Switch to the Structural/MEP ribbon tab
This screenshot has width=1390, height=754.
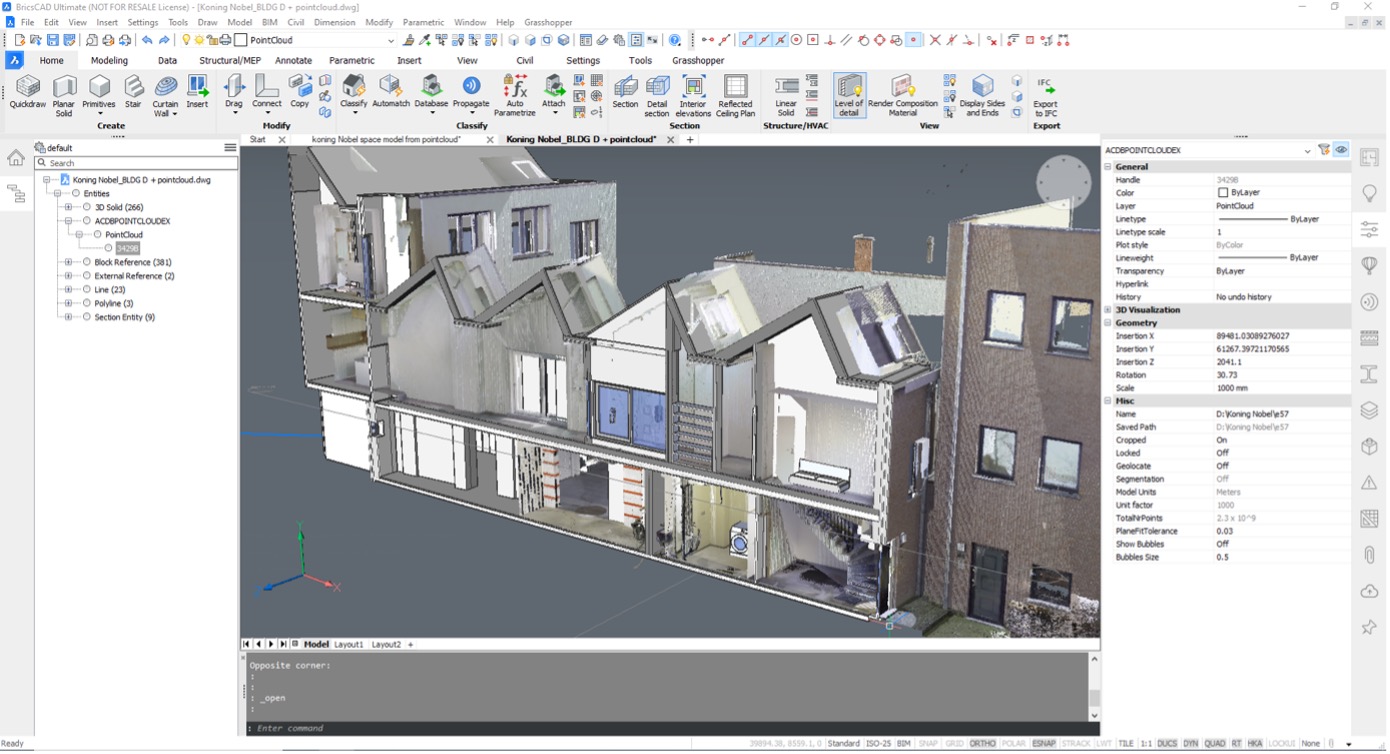point(230,60)
